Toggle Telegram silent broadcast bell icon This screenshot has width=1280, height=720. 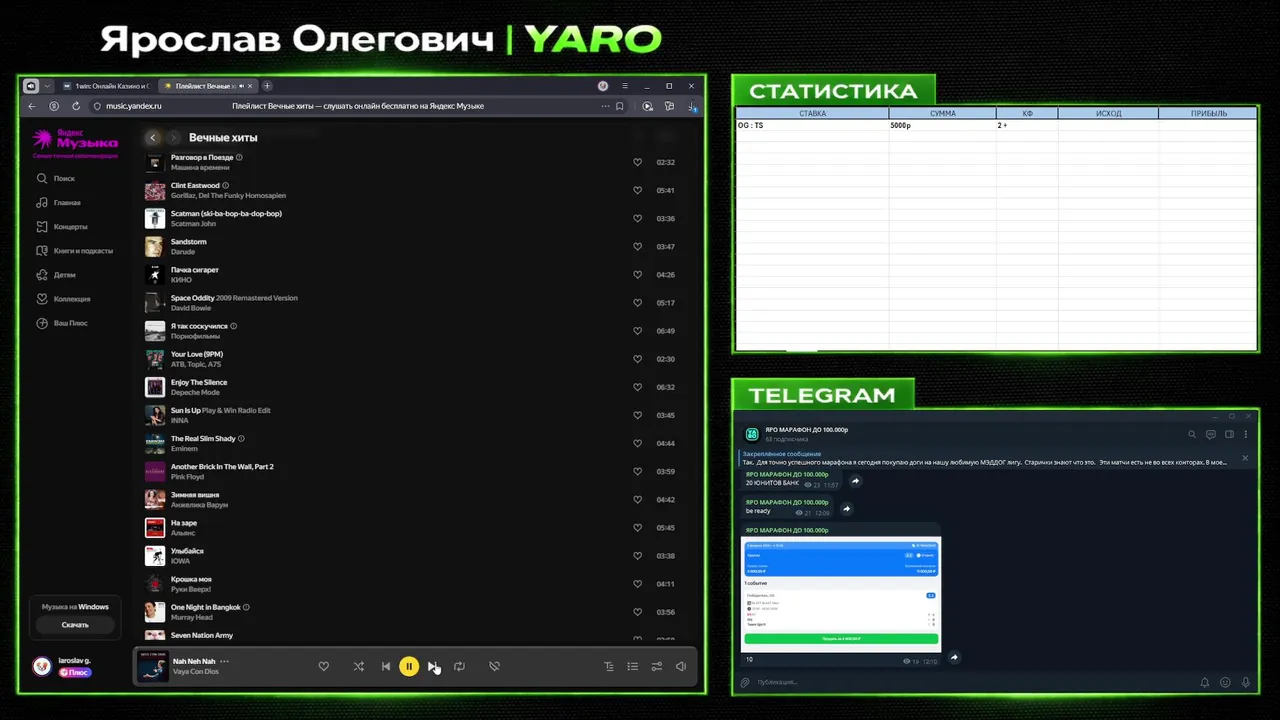1204,683
